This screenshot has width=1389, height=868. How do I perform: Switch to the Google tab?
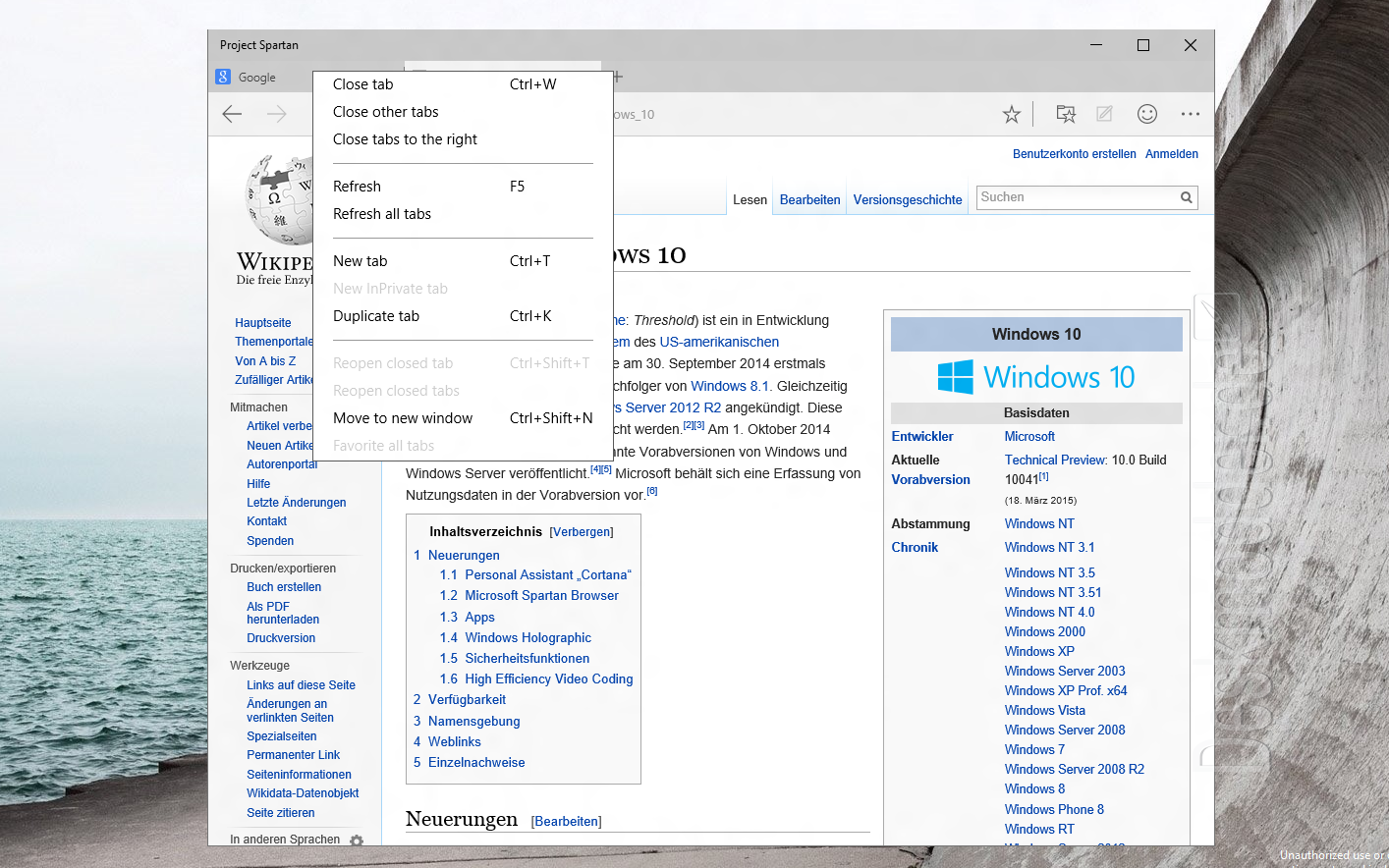pyautogui.click(x=257, y=78)
